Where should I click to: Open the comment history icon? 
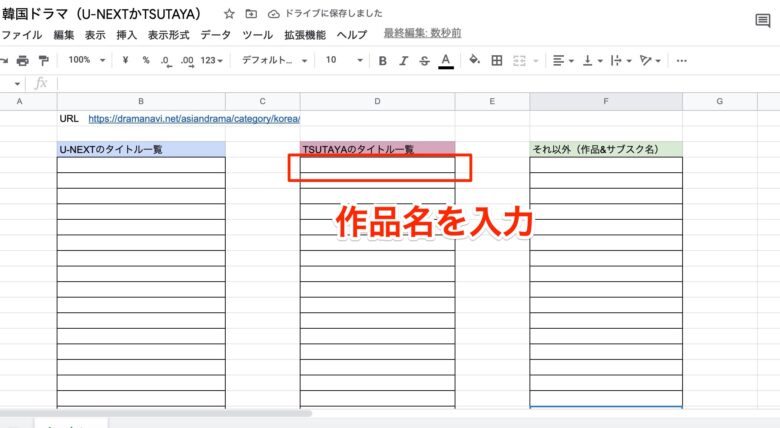[x=763, y=20]
